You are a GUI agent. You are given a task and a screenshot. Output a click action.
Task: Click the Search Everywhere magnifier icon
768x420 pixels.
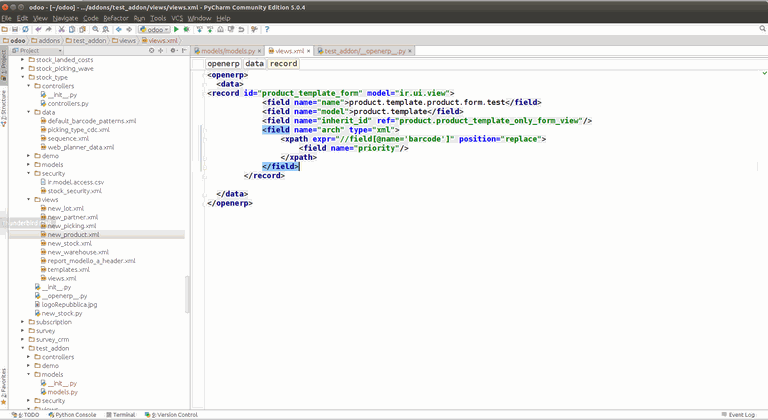point(762,29)
